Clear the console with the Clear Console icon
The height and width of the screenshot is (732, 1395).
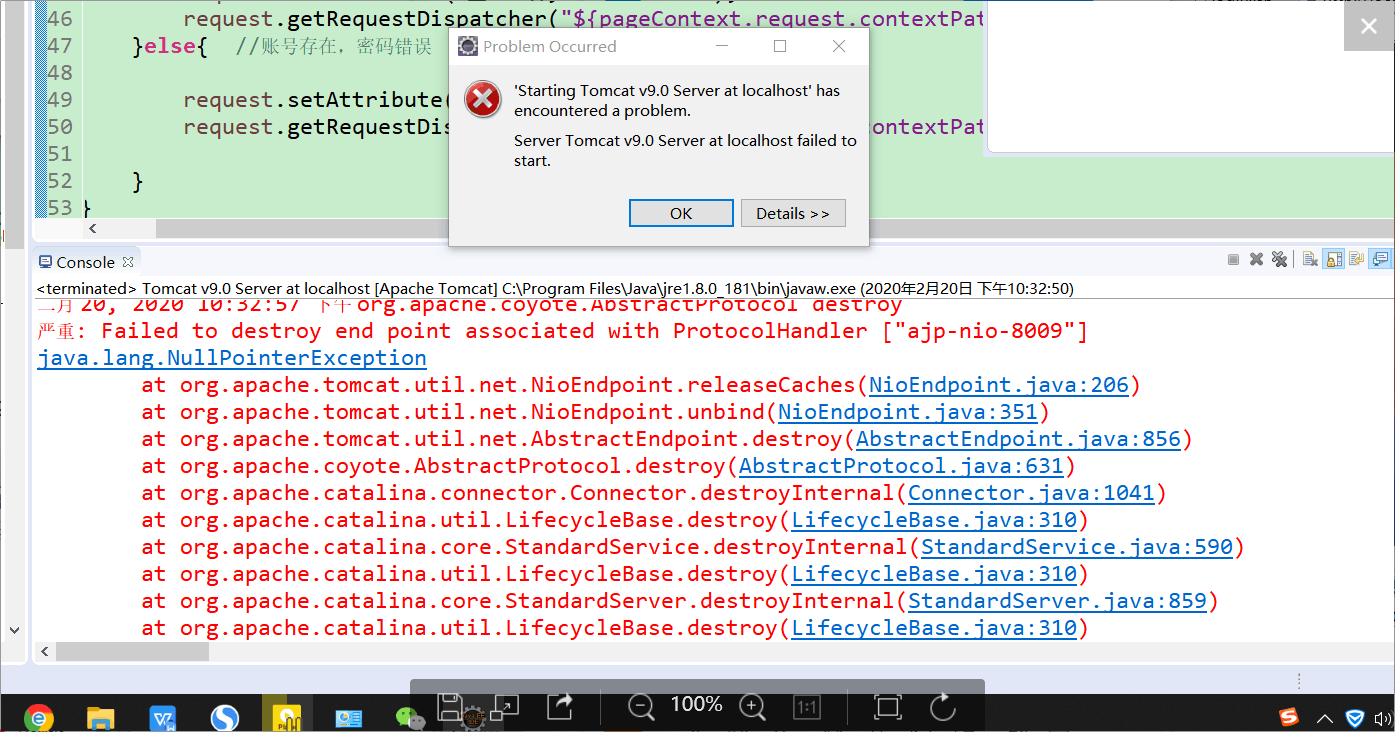[1310, 260]
